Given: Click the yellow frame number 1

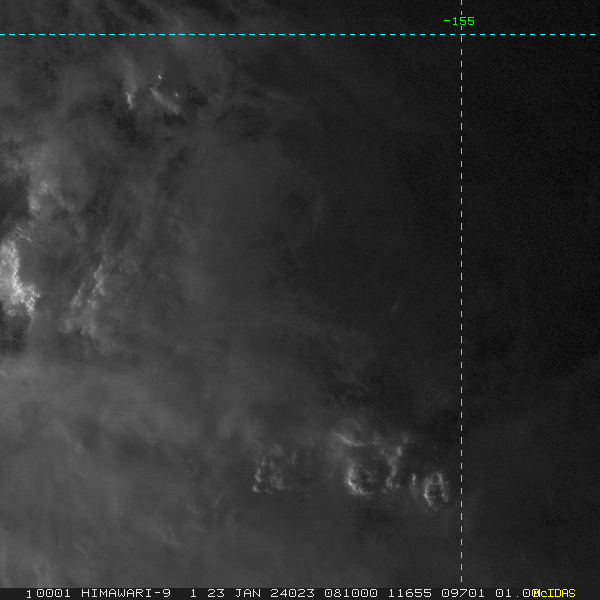Looking at the screenshot, I should [x=29, y=594].
